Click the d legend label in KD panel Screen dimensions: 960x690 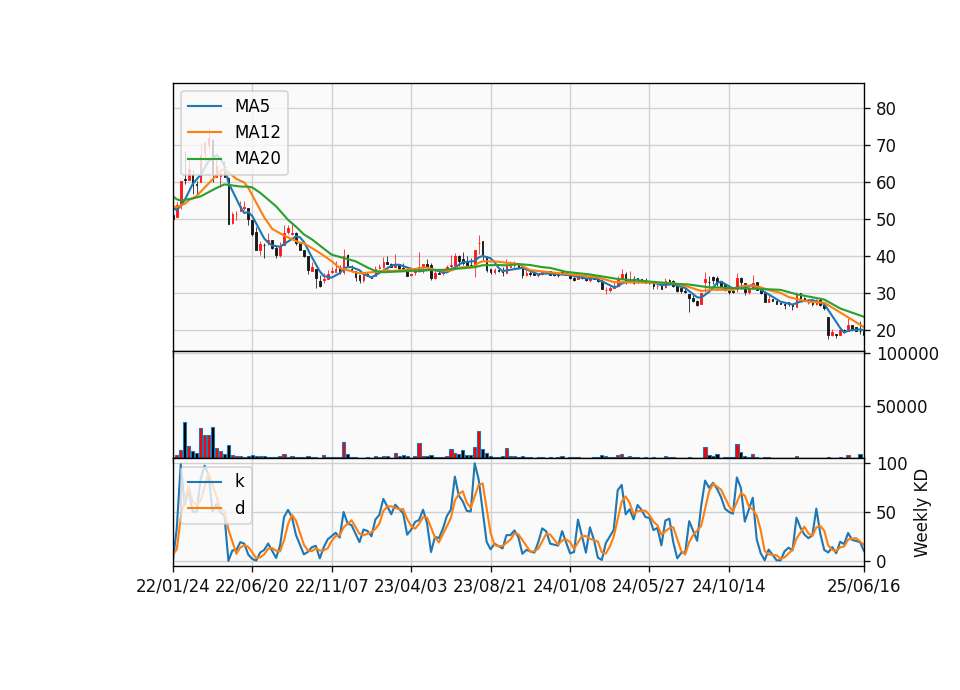point(240,508)
